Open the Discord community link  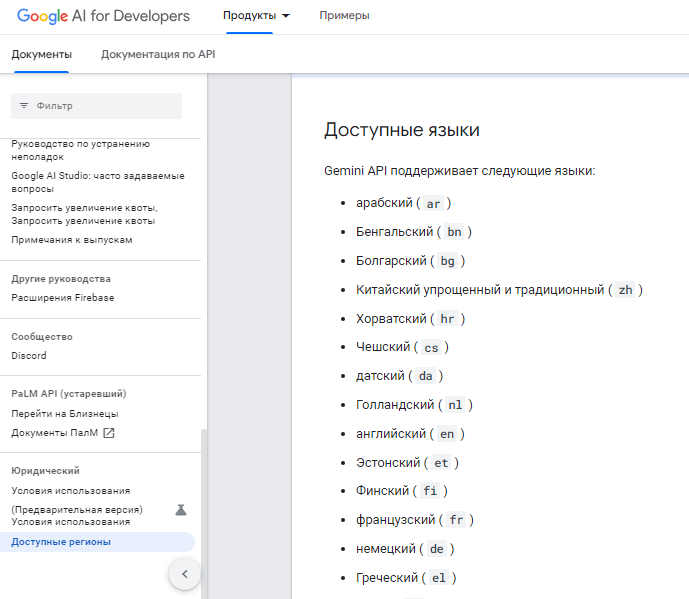click(x=29, y=356)
